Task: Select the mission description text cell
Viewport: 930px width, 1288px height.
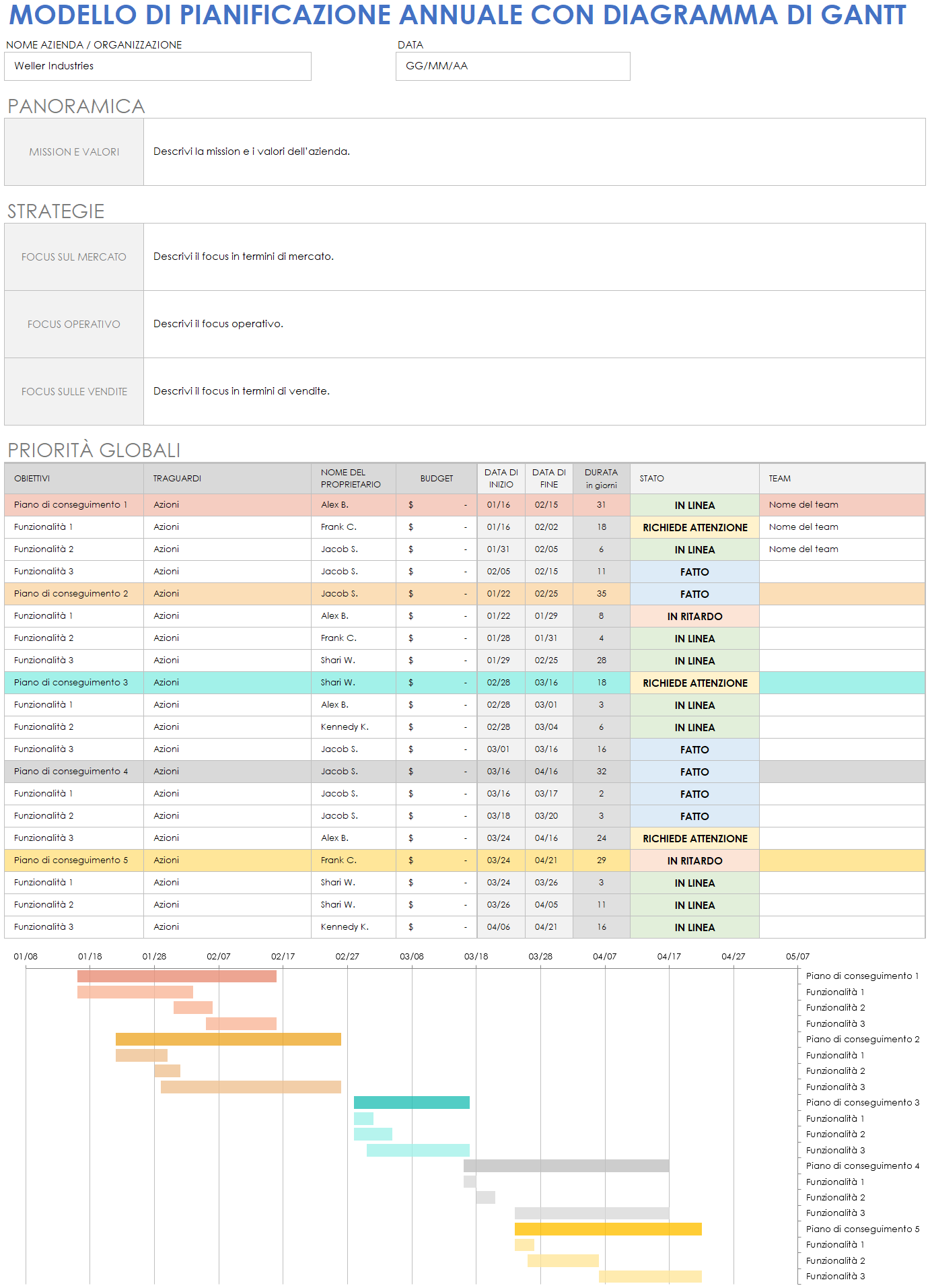Action: coord(534,151)
